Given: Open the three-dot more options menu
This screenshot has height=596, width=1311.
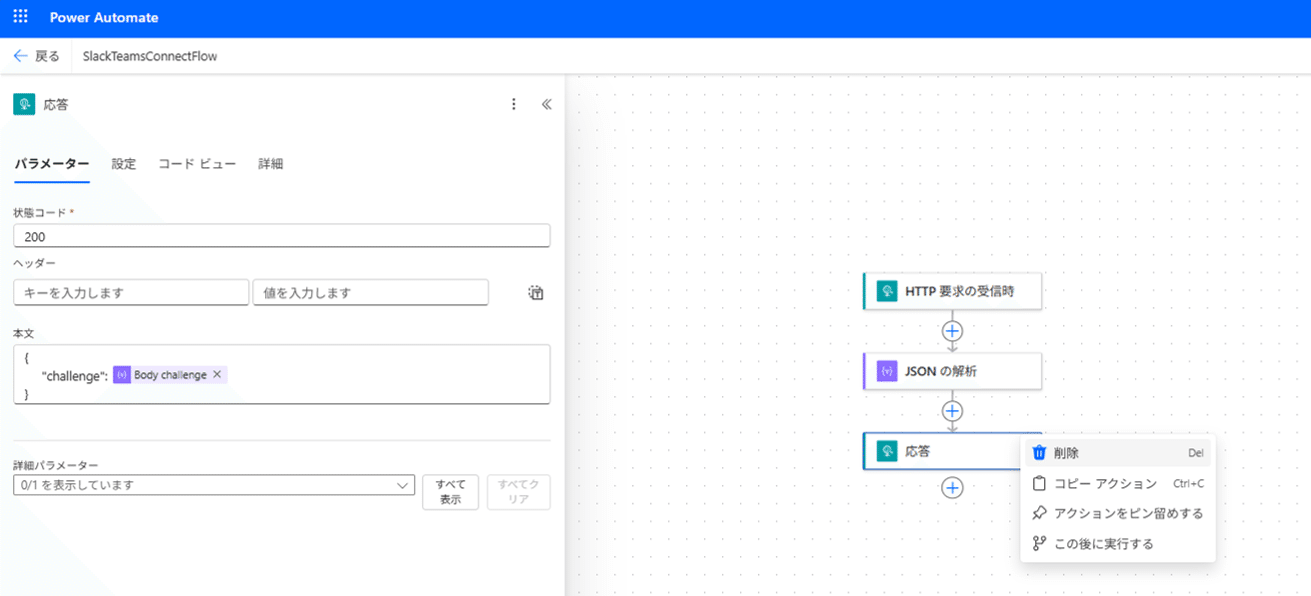Looking at the screenshot, I should click(x=514, y=104).
